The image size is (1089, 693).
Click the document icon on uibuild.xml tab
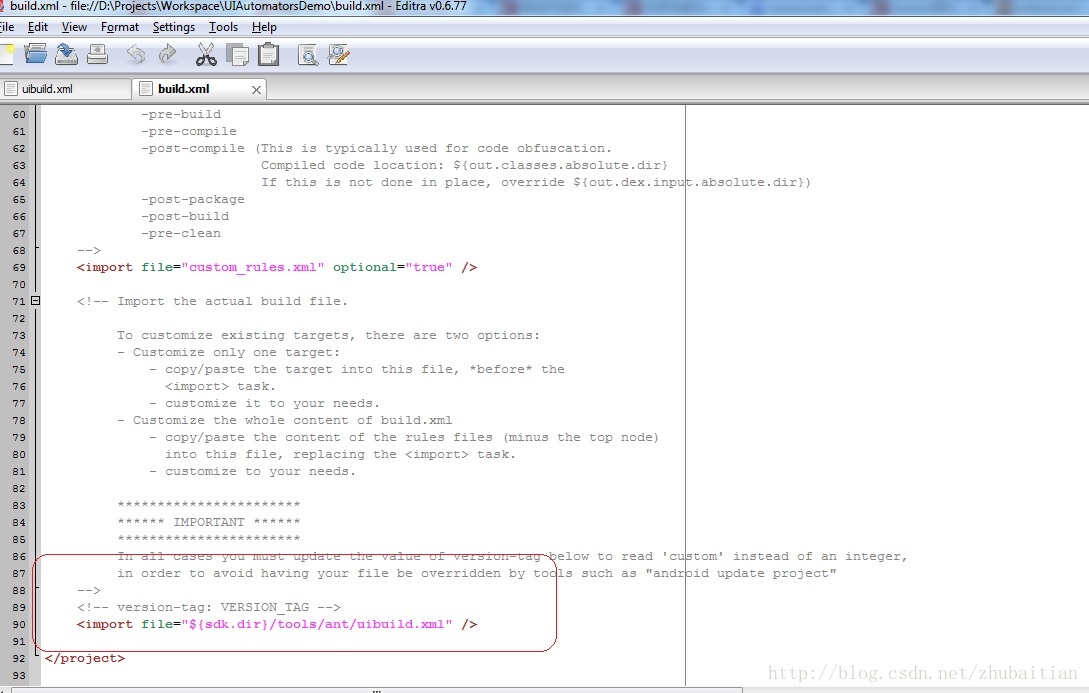[x=10, y=89]
